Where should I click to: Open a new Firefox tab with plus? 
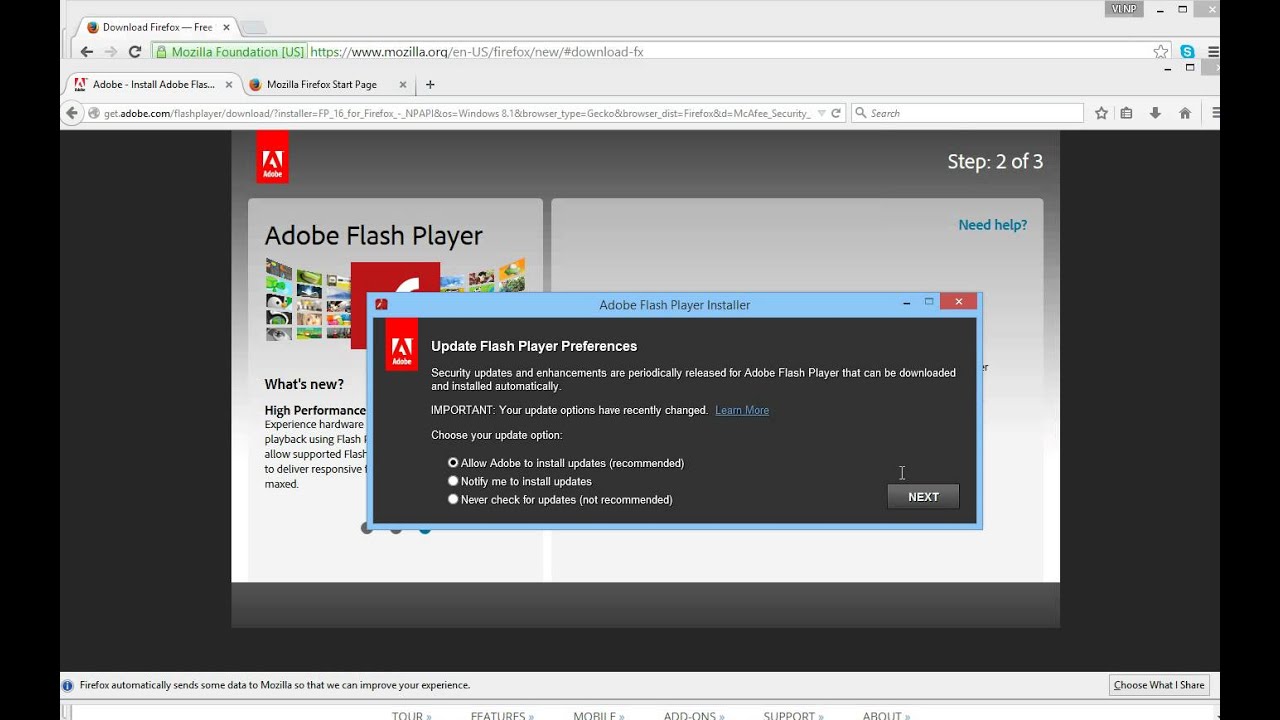tap(430, 85)
